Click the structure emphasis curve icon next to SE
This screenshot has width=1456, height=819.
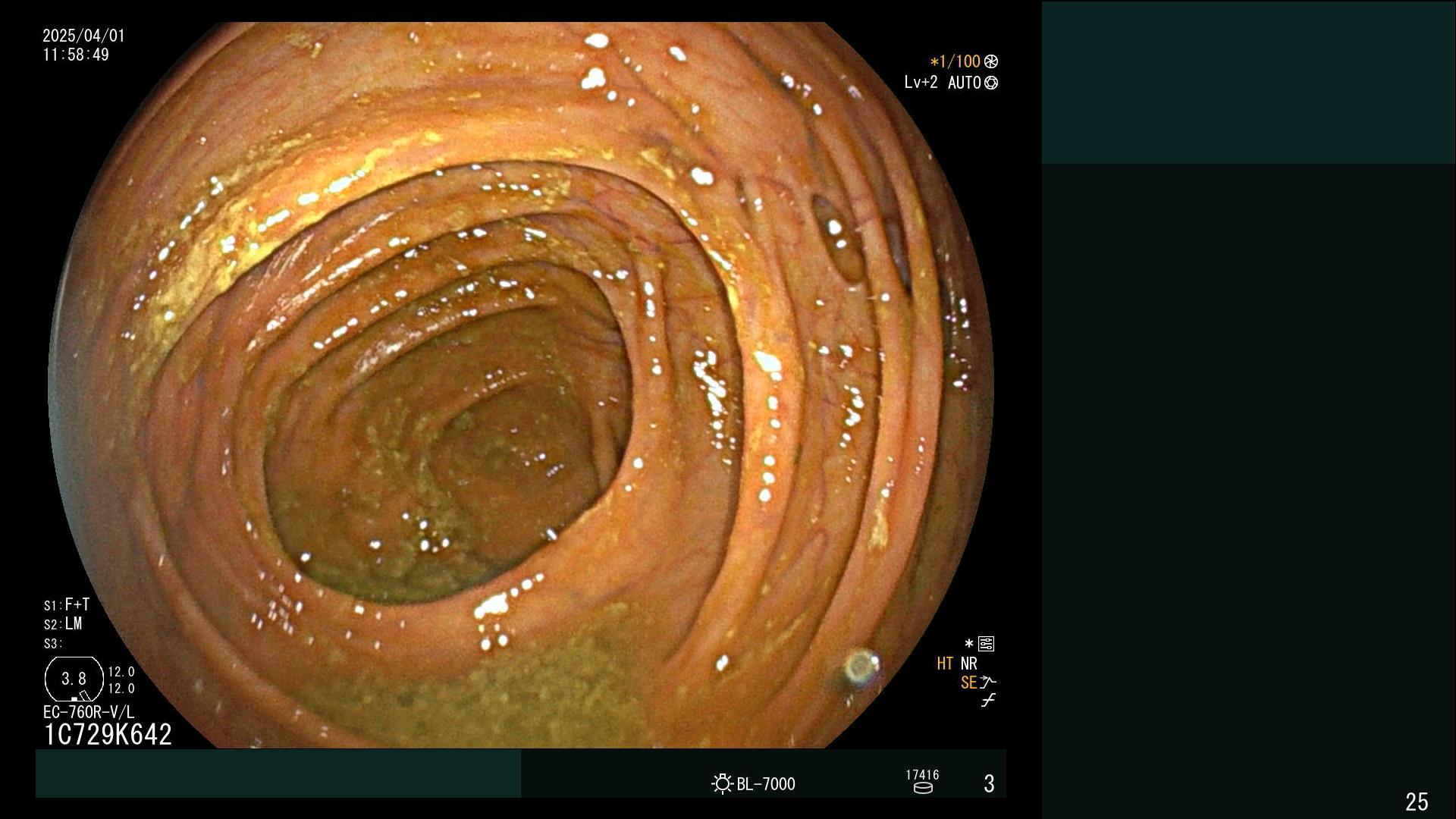[987, 682]
